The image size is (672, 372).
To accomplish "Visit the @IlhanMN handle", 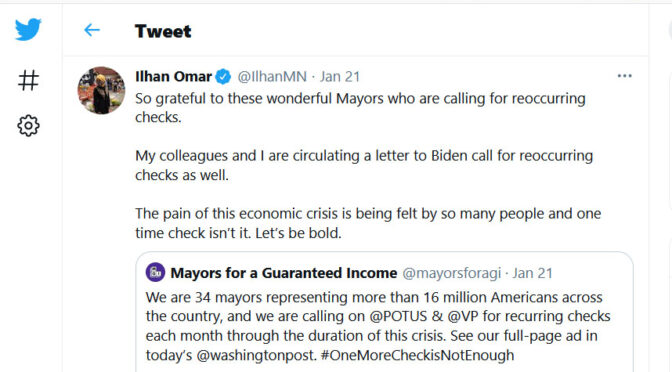I will point(272,77).
